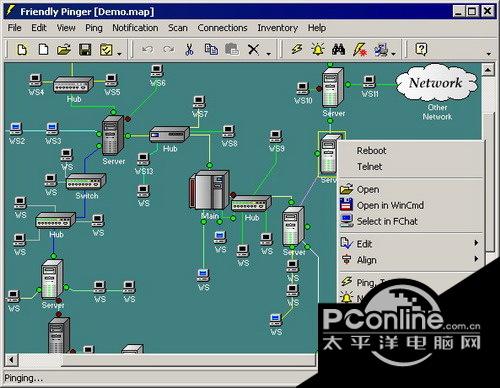Click the checklist toolbar icon

pyautogui.click(x=106, y=50)
